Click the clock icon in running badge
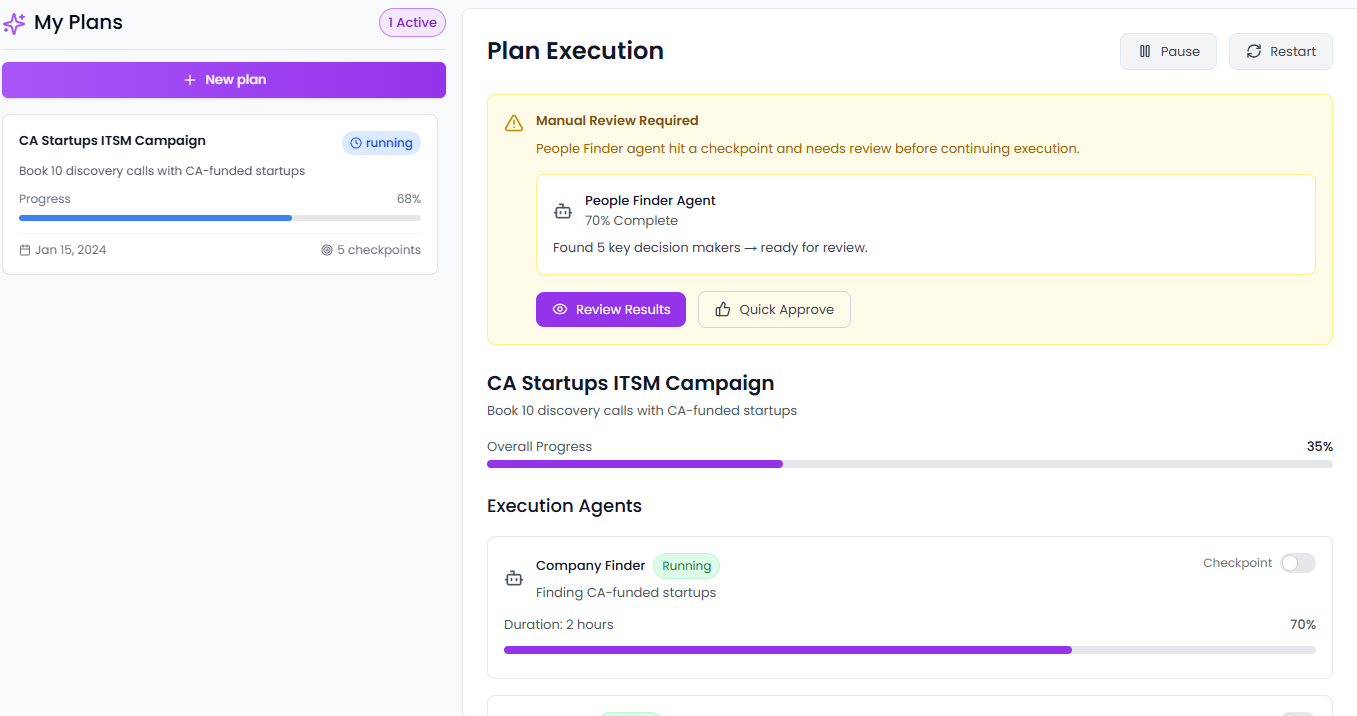The image size is (1357, 716). point(356,143)
